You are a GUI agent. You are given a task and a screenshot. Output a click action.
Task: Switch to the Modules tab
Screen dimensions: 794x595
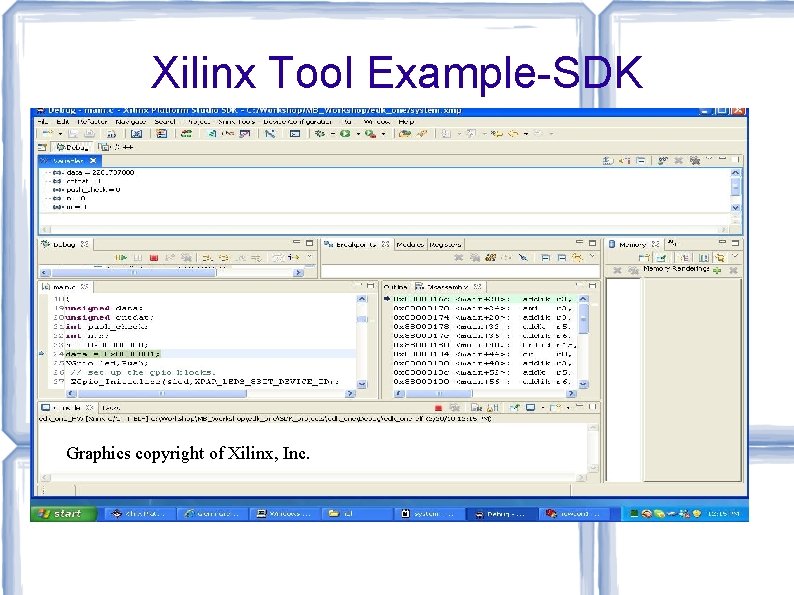[410, 245]
